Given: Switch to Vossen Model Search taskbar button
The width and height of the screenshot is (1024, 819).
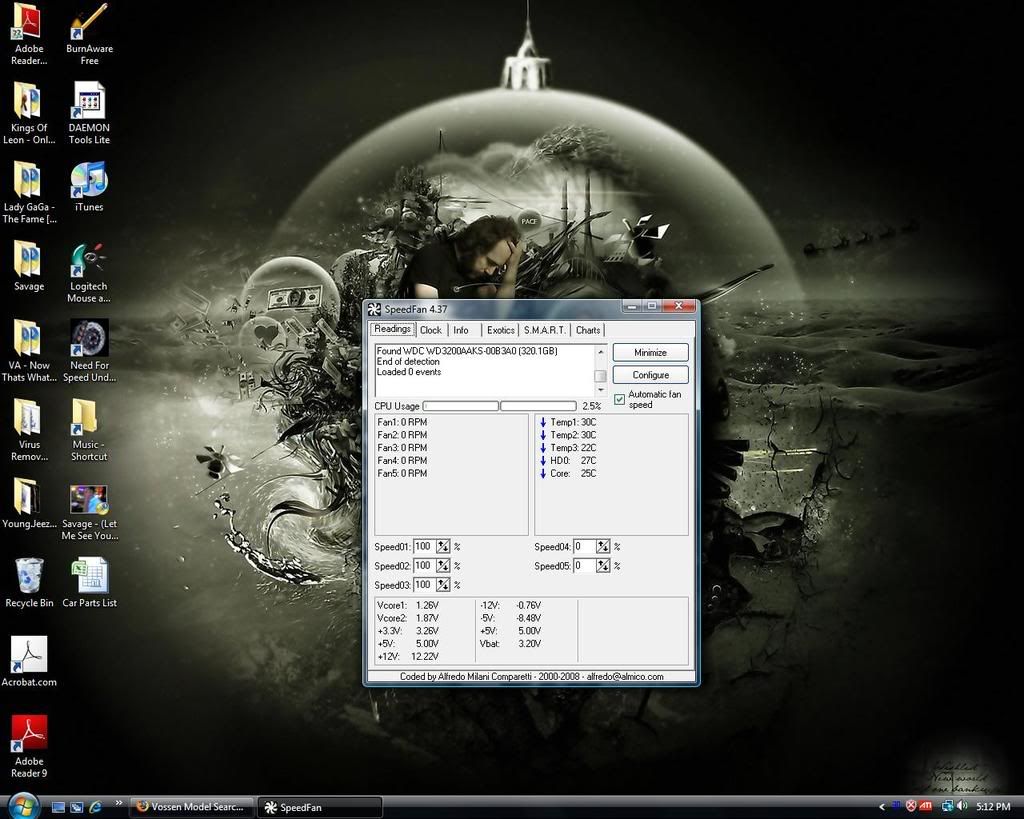Looking at the screenshot, I should point(193,807).
